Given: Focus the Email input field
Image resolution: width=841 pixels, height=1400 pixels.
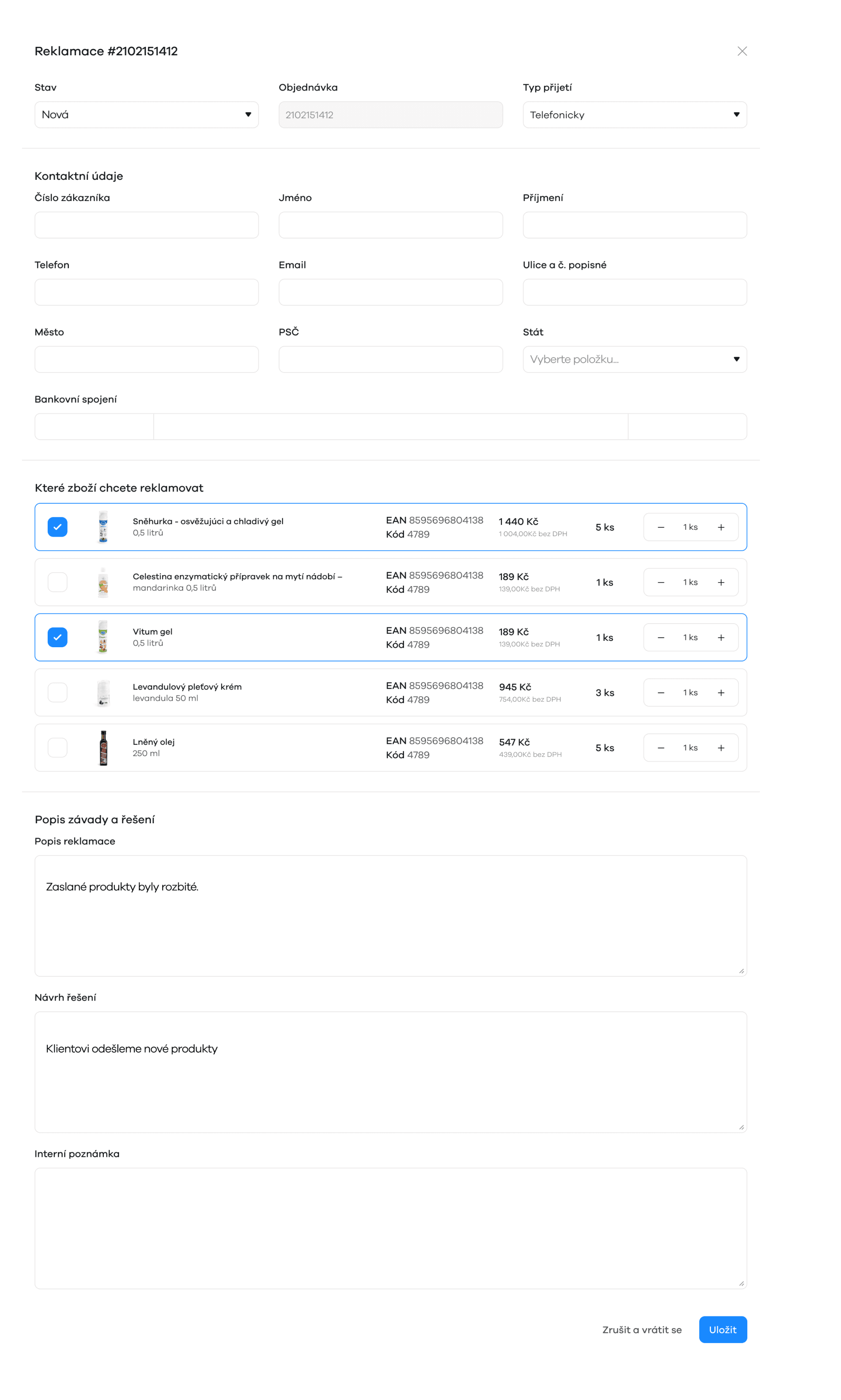Looking at the screenshot, I should [x=391, y=292].
